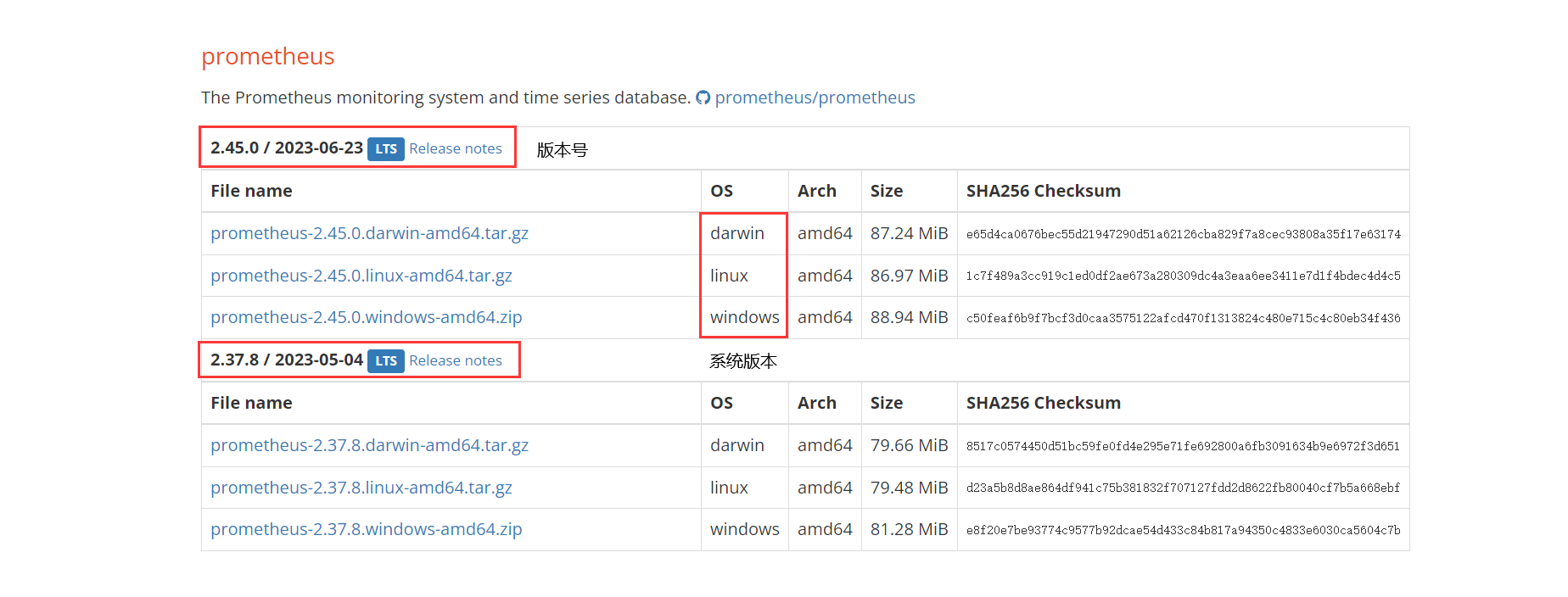
Task: Click the prometheus section heading
Action: (268, 56)
